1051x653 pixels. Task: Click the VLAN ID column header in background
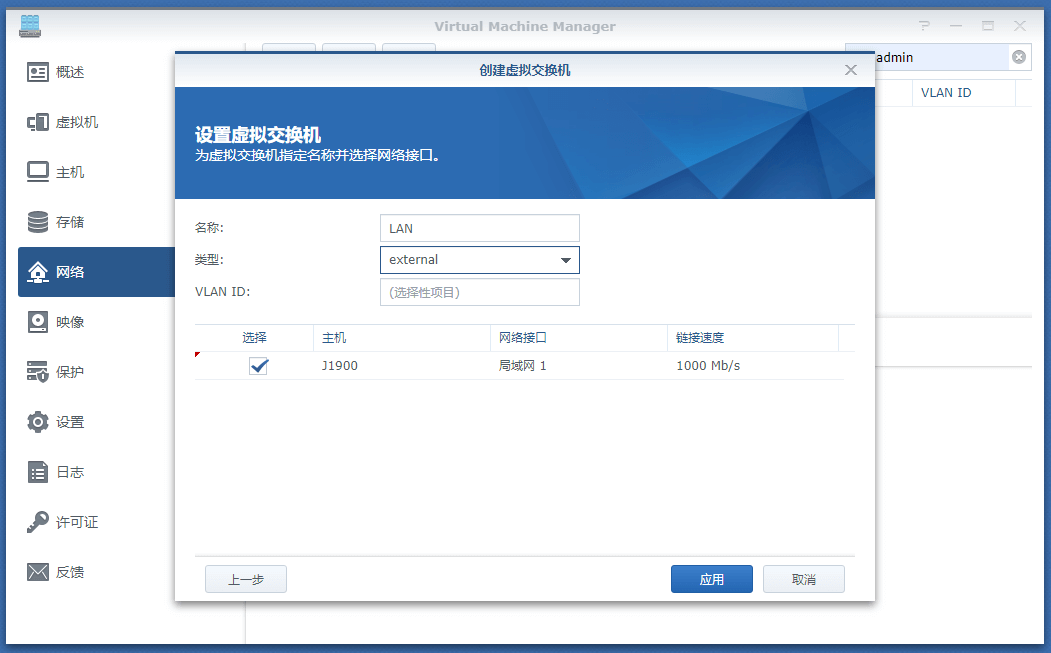[963, 93]
